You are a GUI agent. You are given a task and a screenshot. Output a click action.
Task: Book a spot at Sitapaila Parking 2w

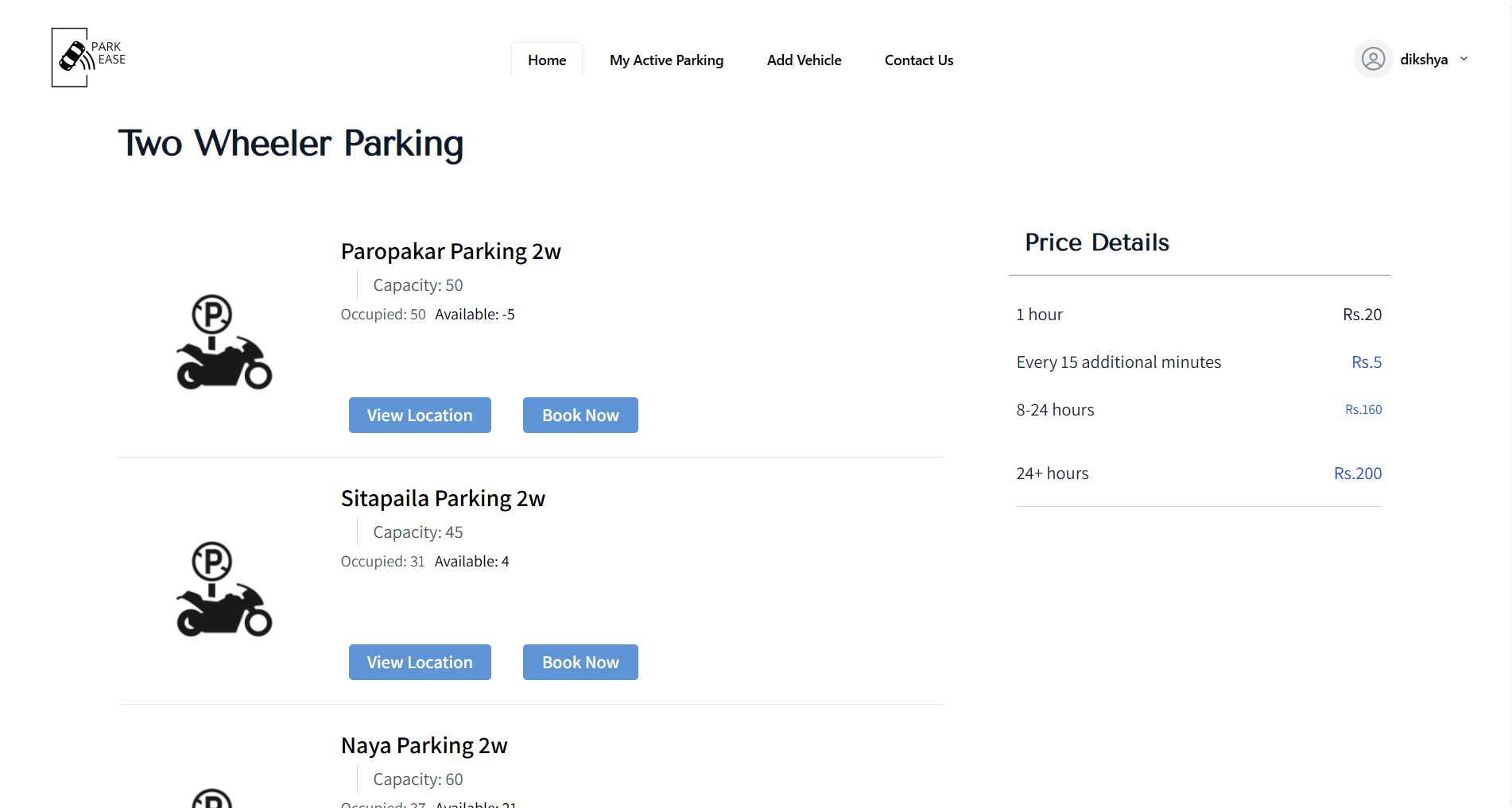(x=580, y=662)
